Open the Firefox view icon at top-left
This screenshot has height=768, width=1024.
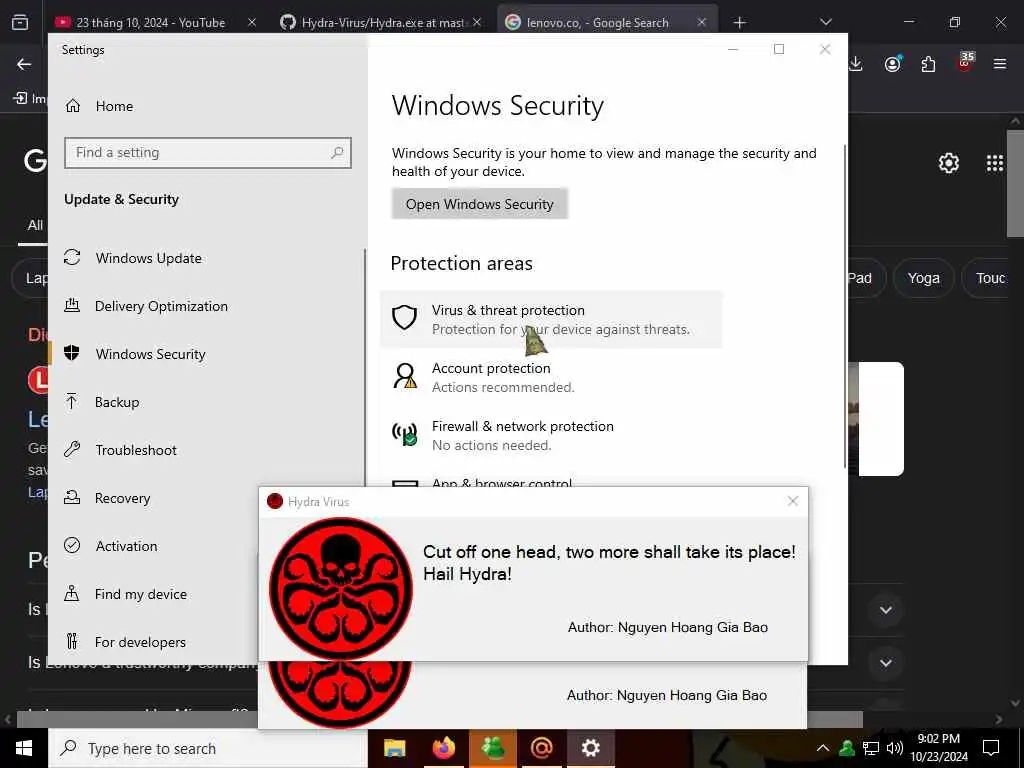pos(20,23)
